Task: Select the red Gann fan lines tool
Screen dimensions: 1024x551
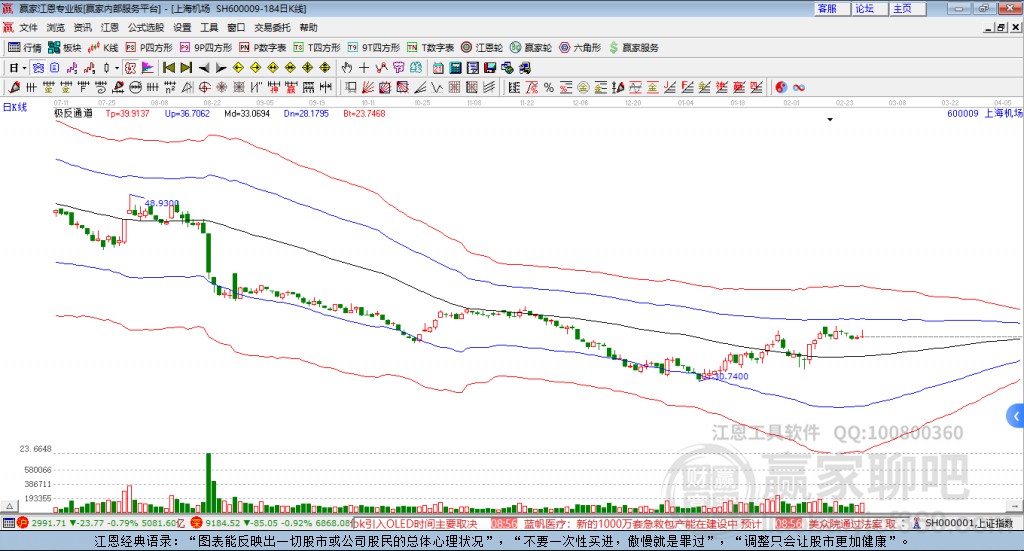Action: 368,87
